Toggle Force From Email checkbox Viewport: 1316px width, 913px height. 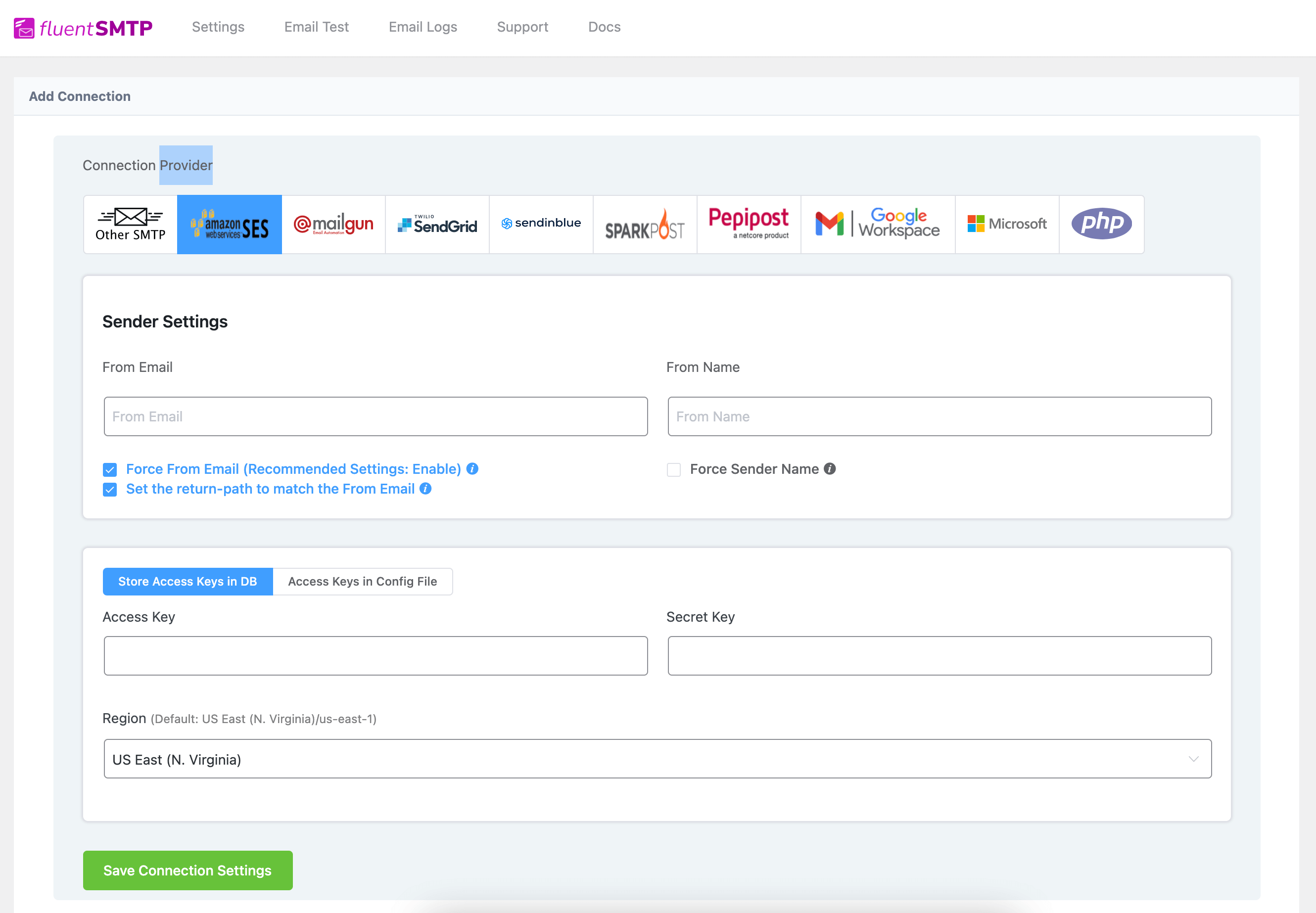coord(111,469)
